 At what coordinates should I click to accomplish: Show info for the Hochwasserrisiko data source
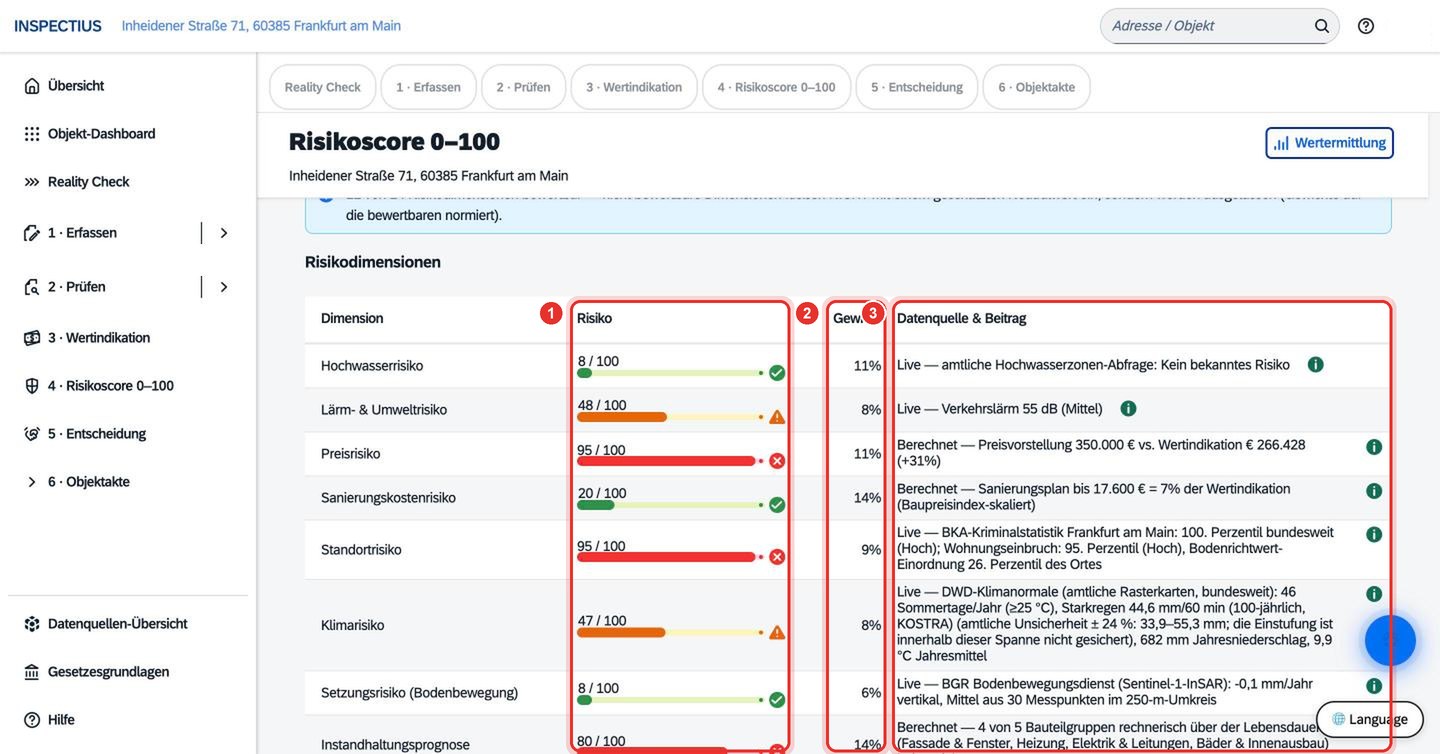(1316, 365)
